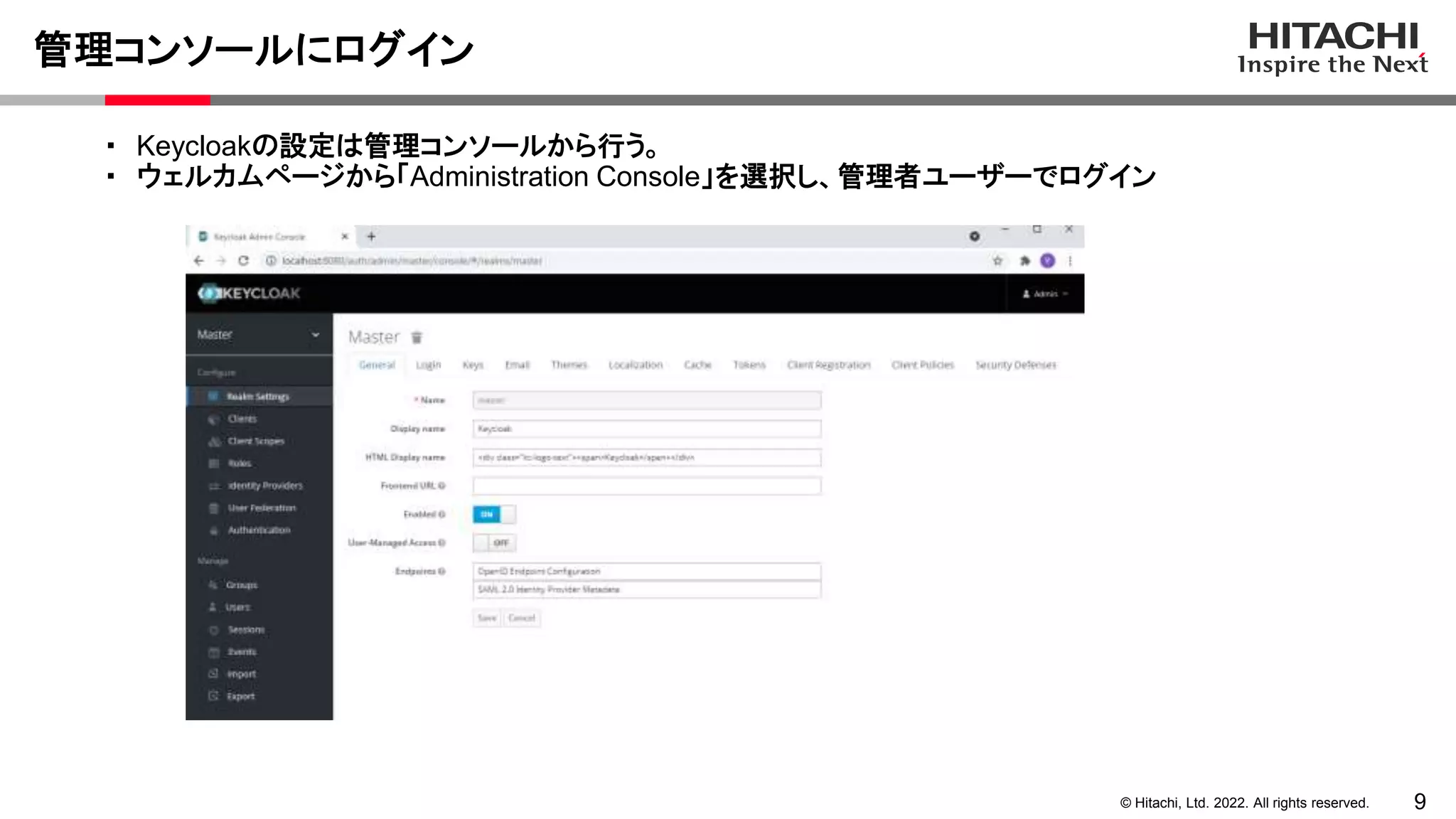Click the Clients sidebar icon
This screenshot has height=819, width=1456.
pos(213,419)
